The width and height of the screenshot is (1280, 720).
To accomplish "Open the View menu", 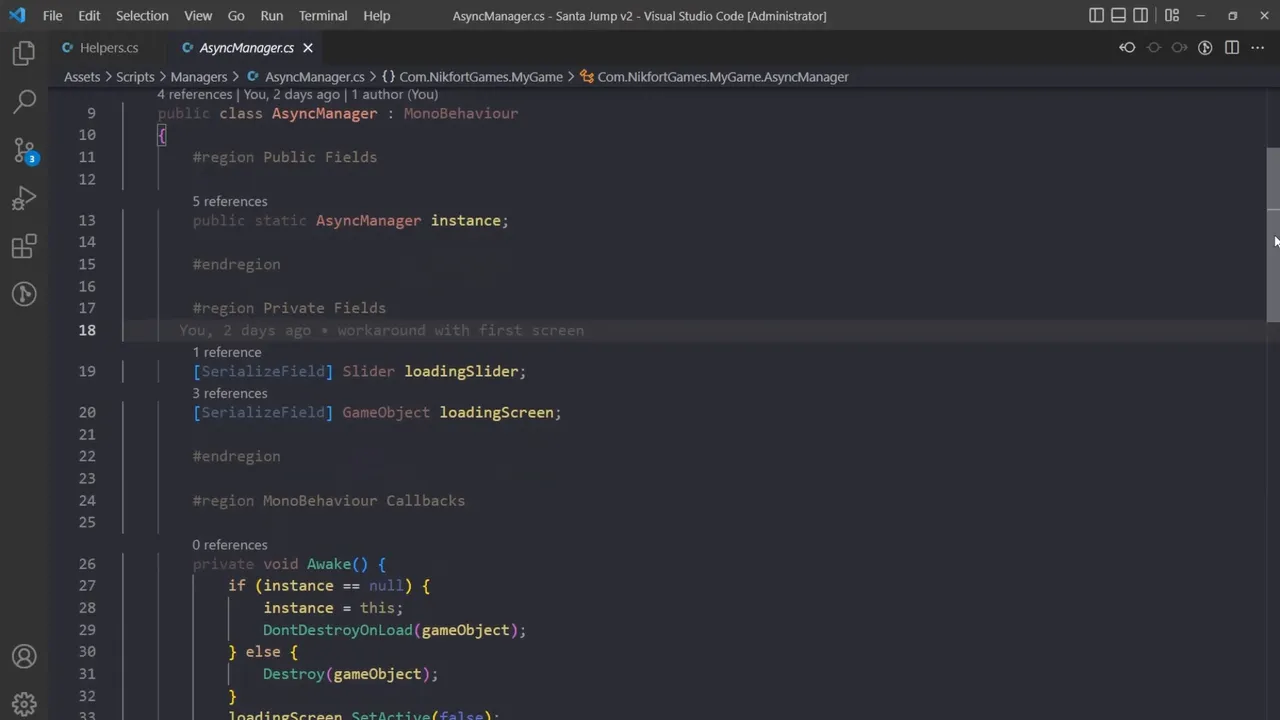I will coord(198,16).
